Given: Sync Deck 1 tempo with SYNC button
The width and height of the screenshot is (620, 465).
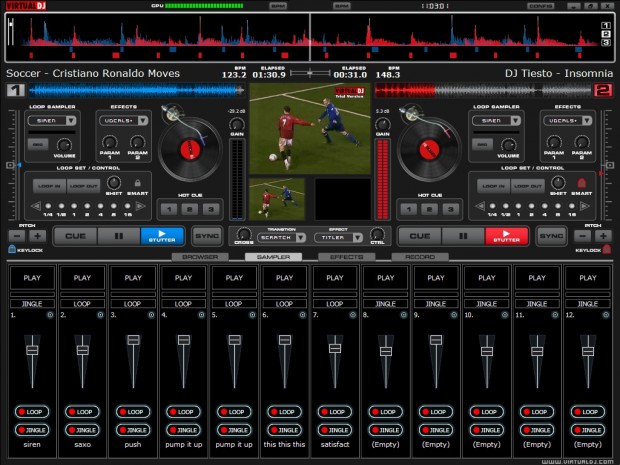Looking at the screenshot, I should pyautogui.click(x=207, y=236).
